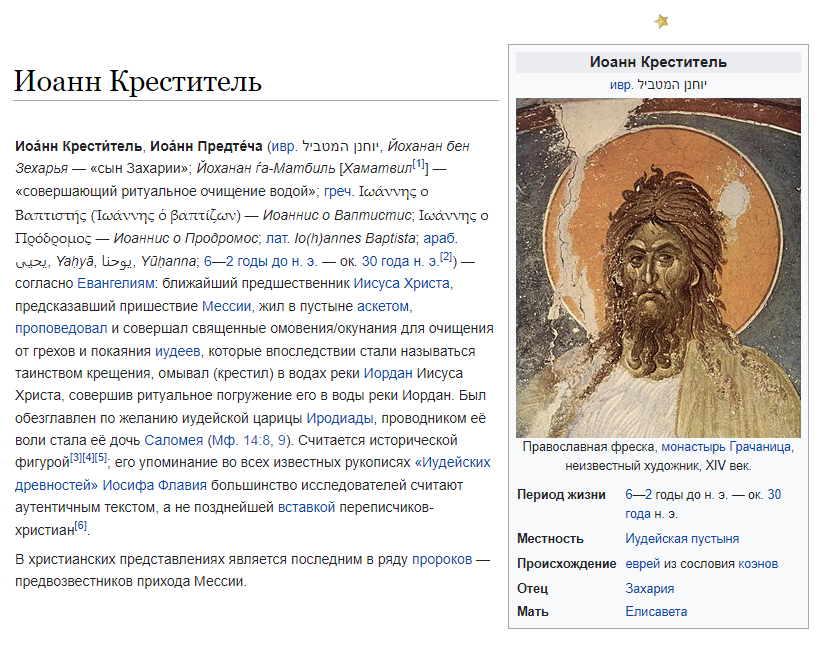The width and height of the screenshot is (820, 647).
Task: Open the «Евангелиям» link
Action: (116, 283)
